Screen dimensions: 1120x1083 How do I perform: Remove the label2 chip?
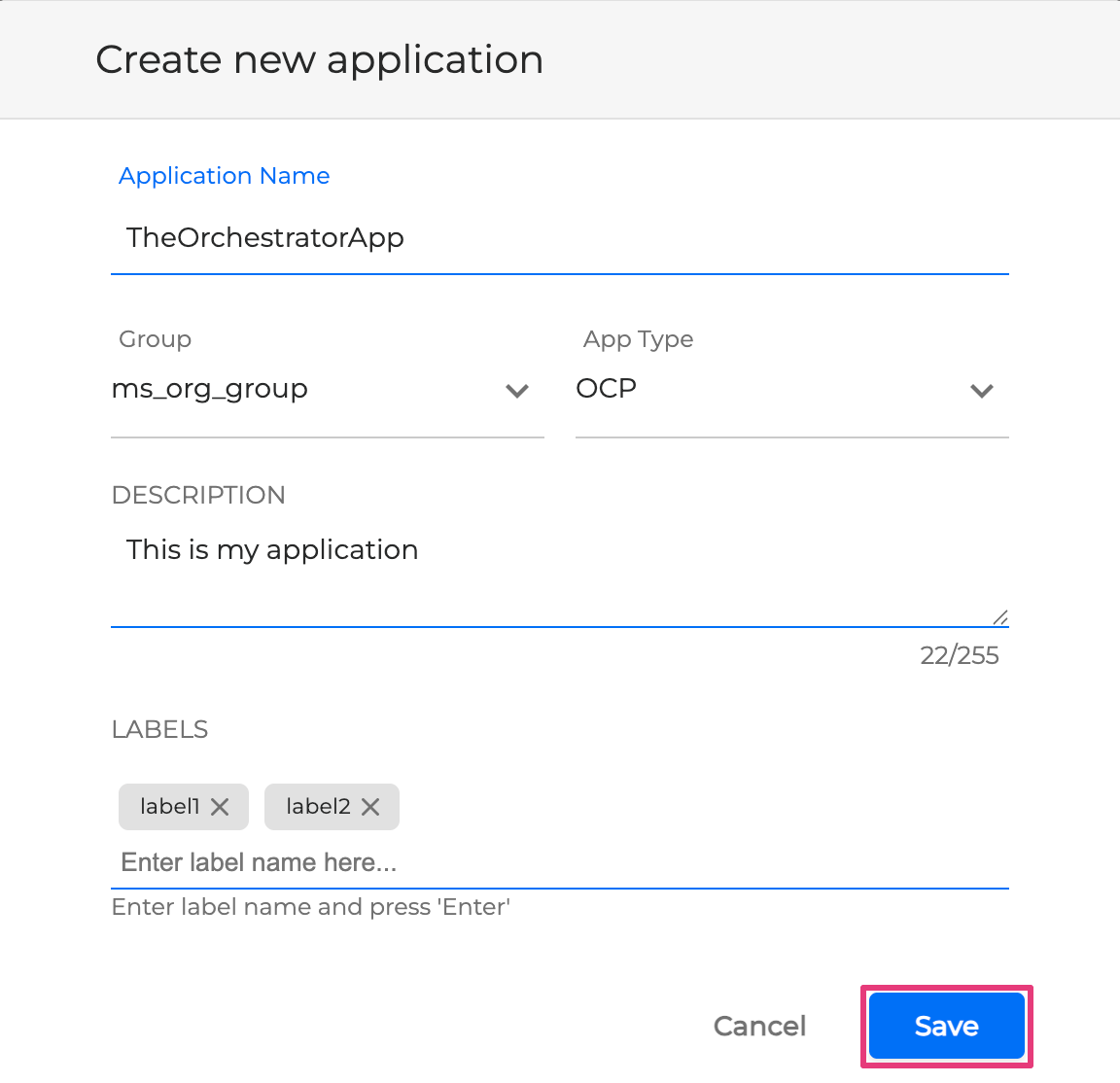tap(369, 806)
